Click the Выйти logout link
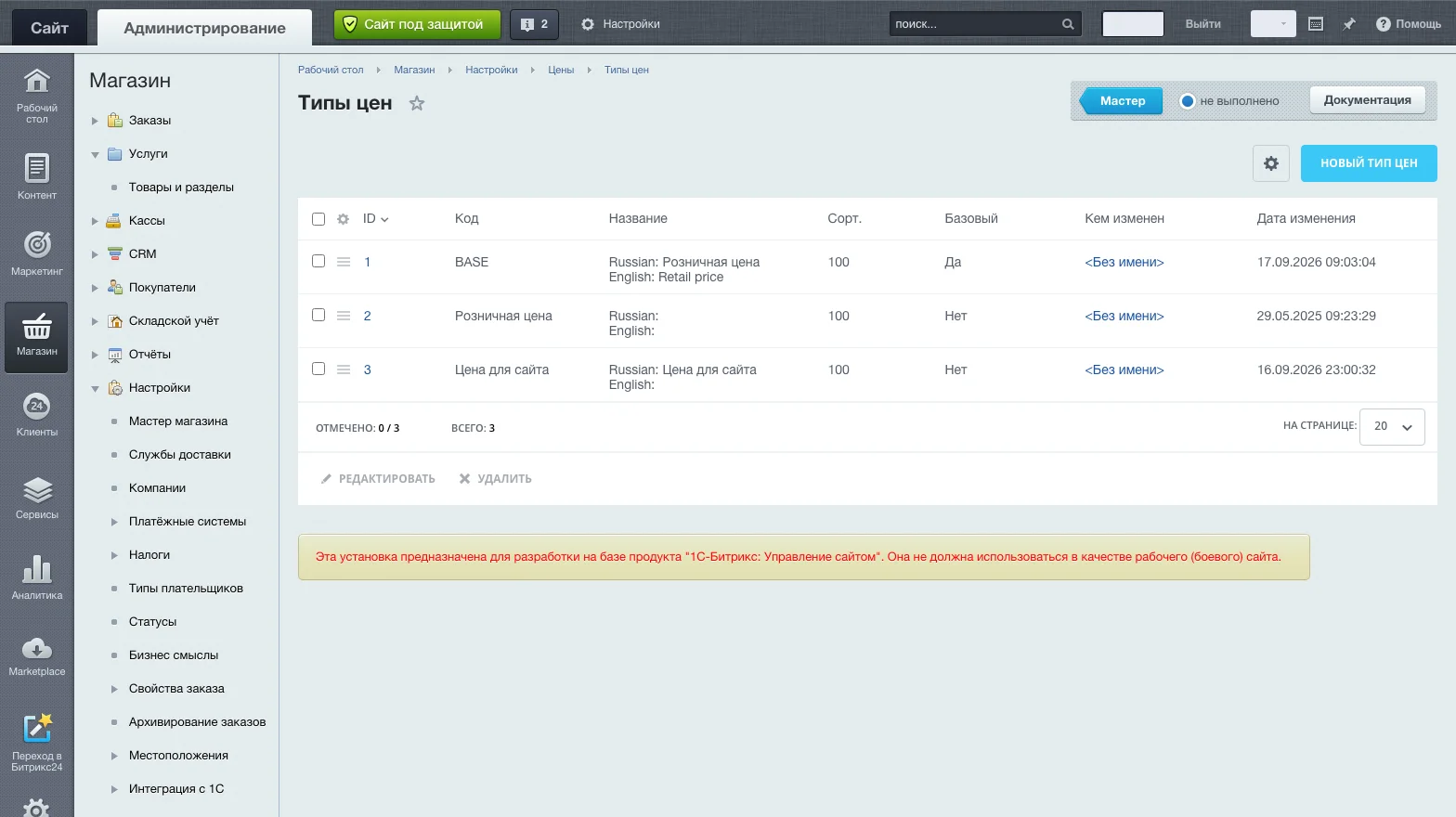This screenshot has width=1456, height=817. coord(1203,24)
